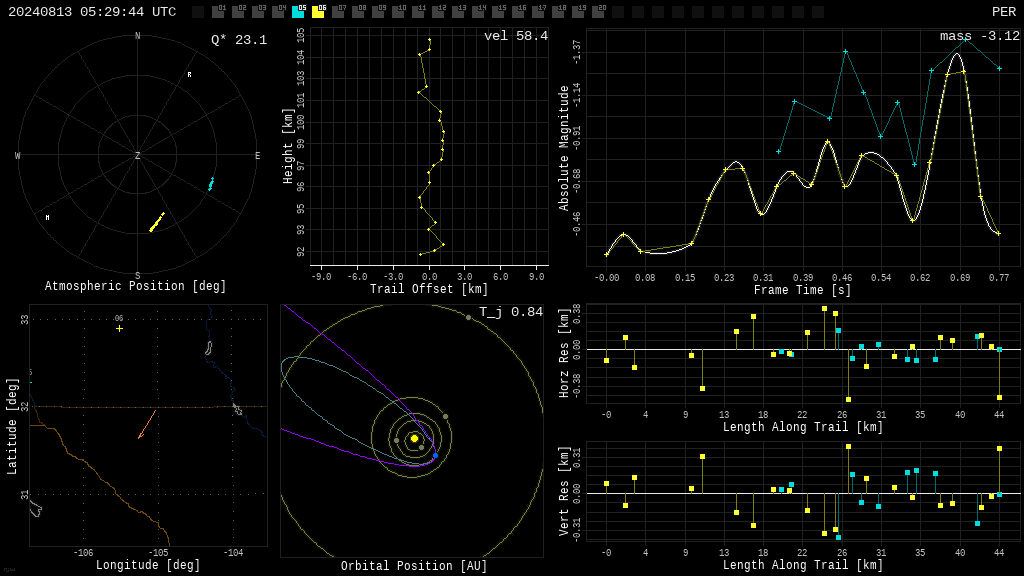The height and width of the screenshot is (576, 1024).
Task: Click the mass -3.12 readout
Action: (980, 36)
